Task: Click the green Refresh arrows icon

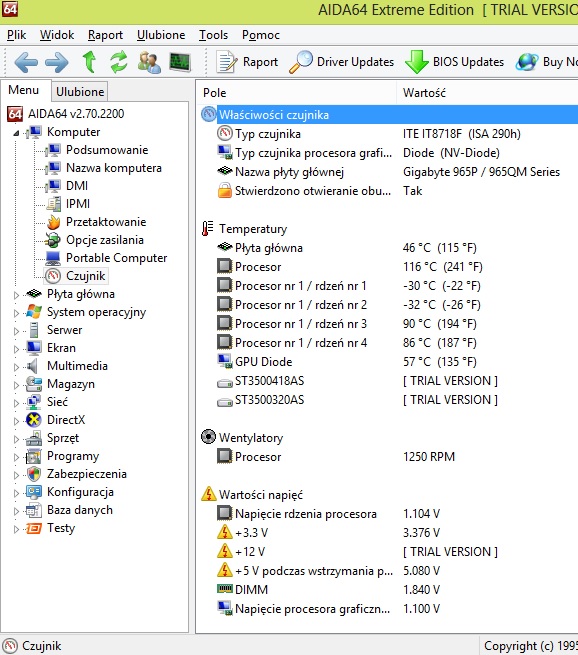Action: click(x=119, y=62)
